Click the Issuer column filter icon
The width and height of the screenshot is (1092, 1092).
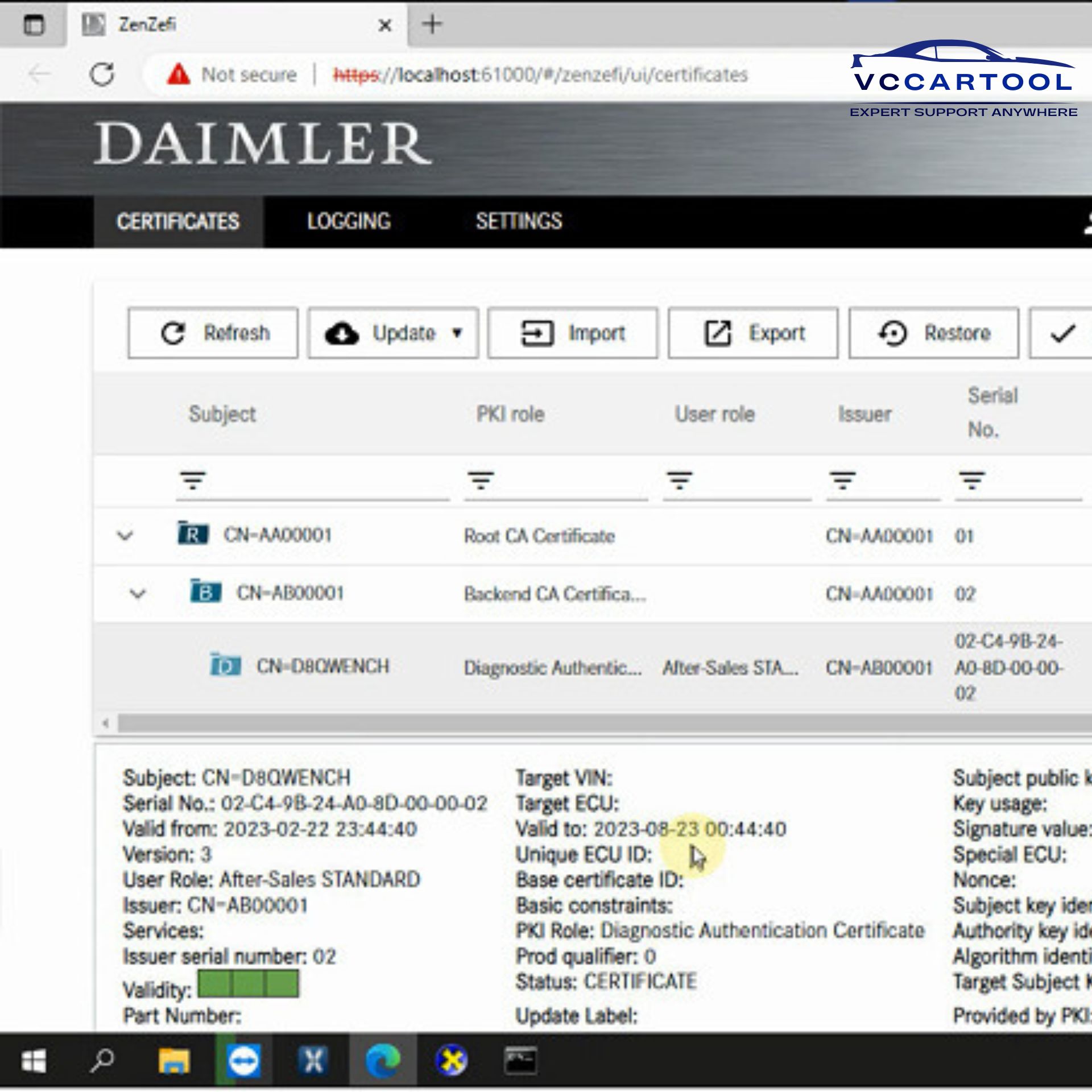(843, 481)
